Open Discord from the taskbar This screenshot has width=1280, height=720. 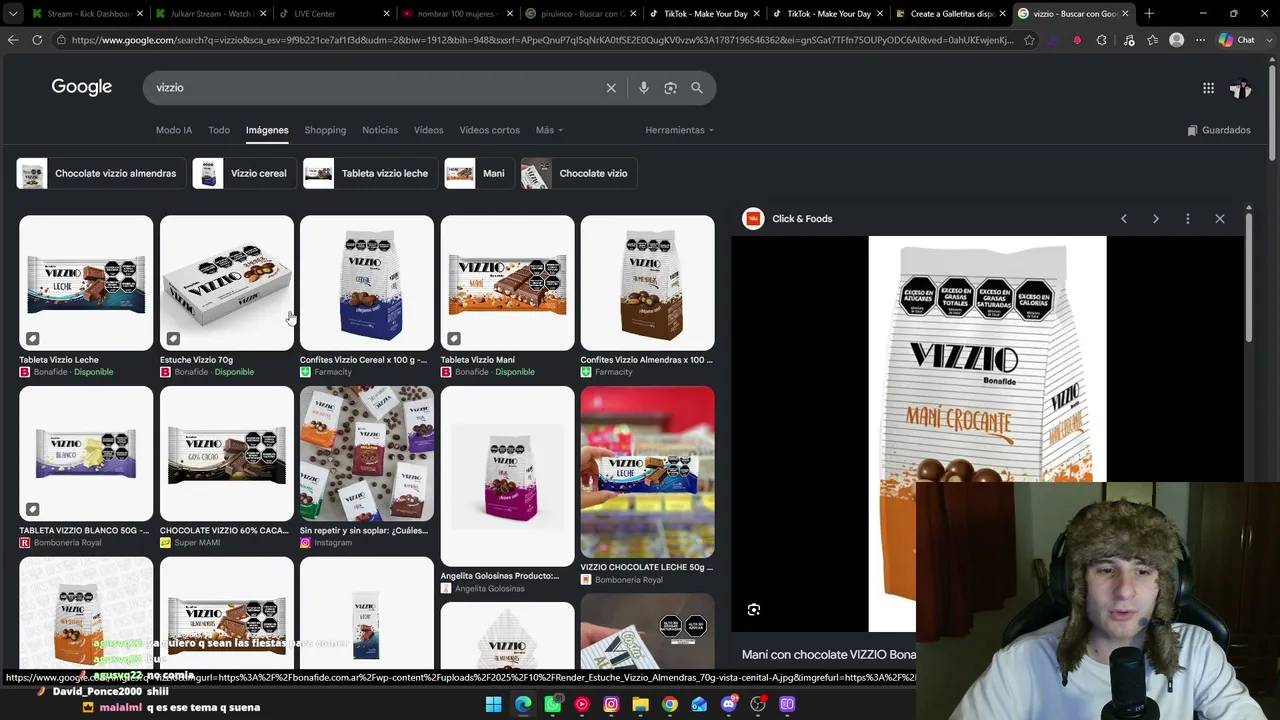(728, 705)
